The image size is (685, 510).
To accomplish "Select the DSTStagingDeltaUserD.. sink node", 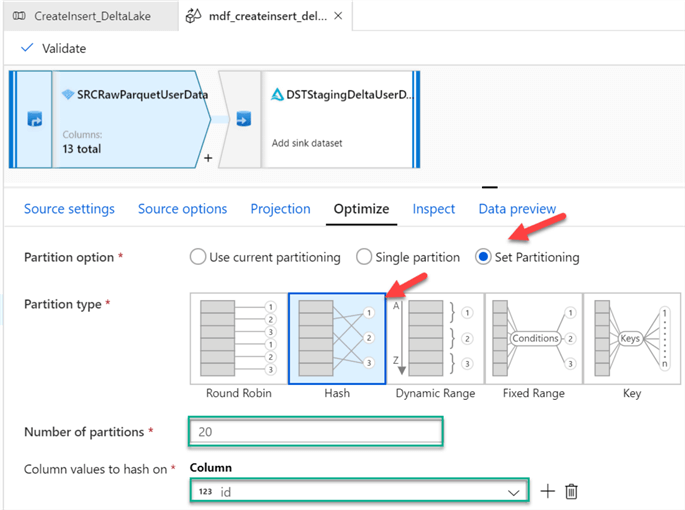I will (319, 119).
